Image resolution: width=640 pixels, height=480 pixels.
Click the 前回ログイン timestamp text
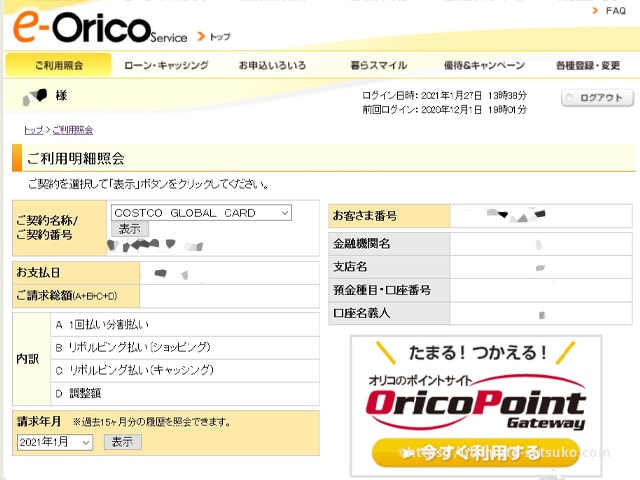(444, 109)
